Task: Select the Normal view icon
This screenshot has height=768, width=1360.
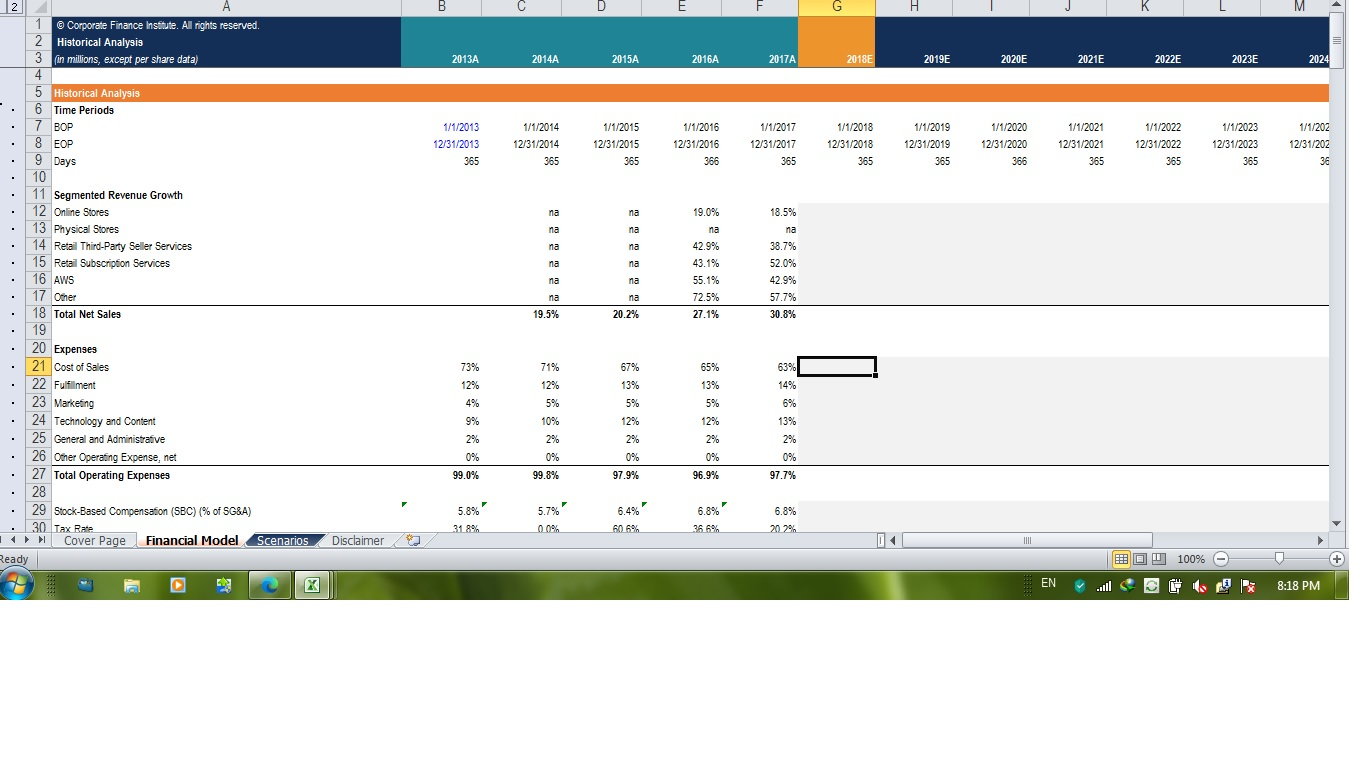Action: [1121, 558]
